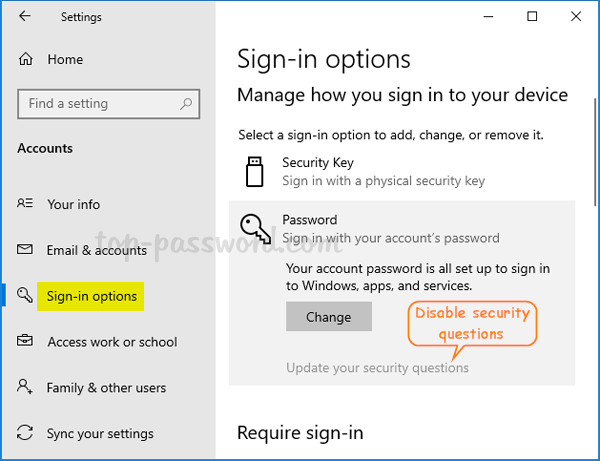
Task: Click the Access work or school briefcase icon
Action: [x=26, y=342]
